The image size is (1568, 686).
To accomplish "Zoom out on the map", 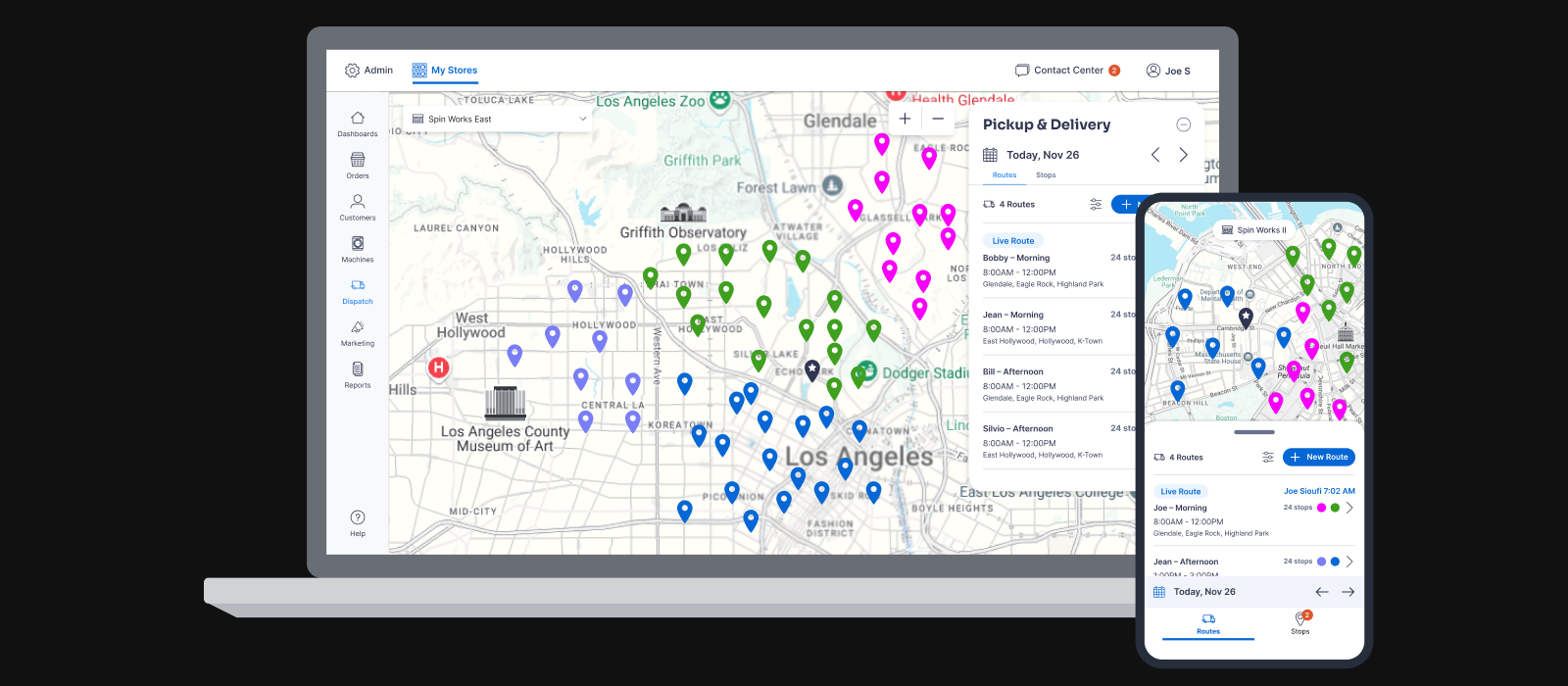I will (x=938, y=119).
